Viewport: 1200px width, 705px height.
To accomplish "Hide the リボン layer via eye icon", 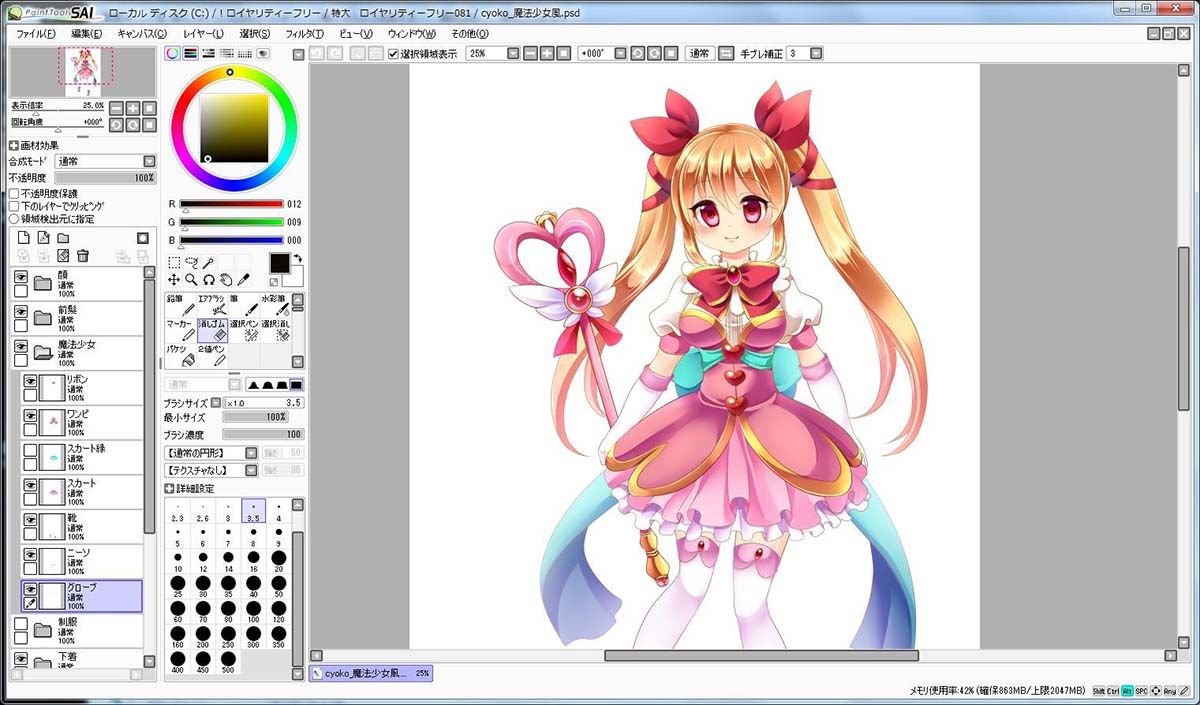I will tap(30, 381).
